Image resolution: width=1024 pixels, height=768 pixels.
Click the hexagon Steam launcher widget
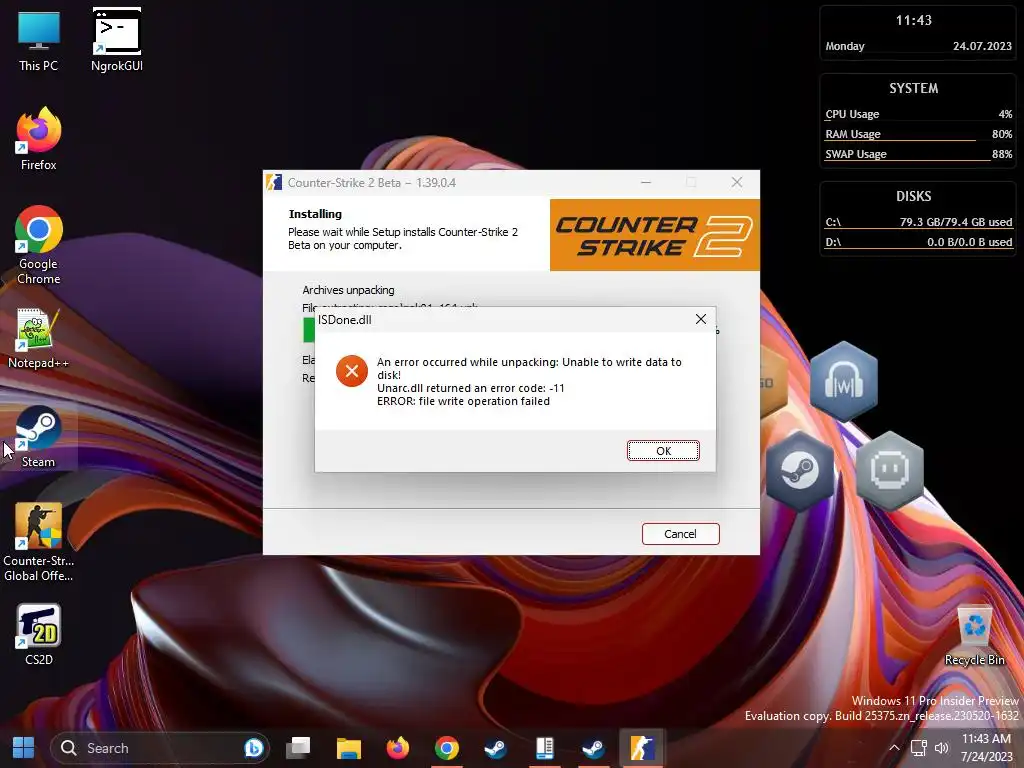(x=800, y=470)
